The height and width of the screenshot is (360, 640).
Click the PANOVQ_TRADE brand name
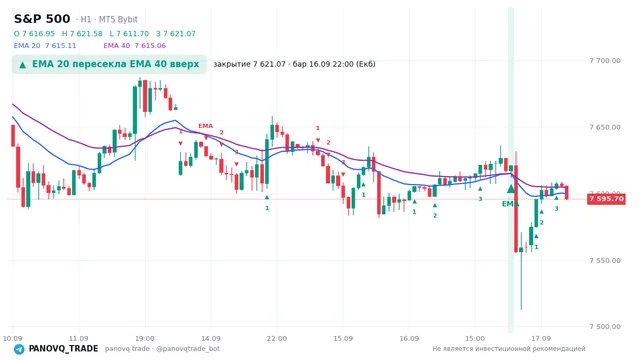coord(63,349)
